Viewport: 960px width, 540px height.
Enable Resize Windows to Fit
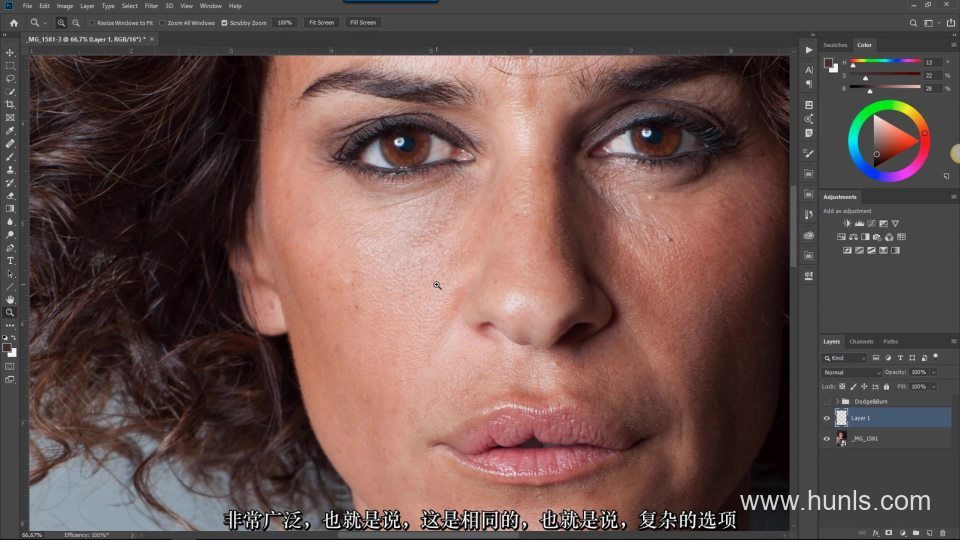(92, 23)
